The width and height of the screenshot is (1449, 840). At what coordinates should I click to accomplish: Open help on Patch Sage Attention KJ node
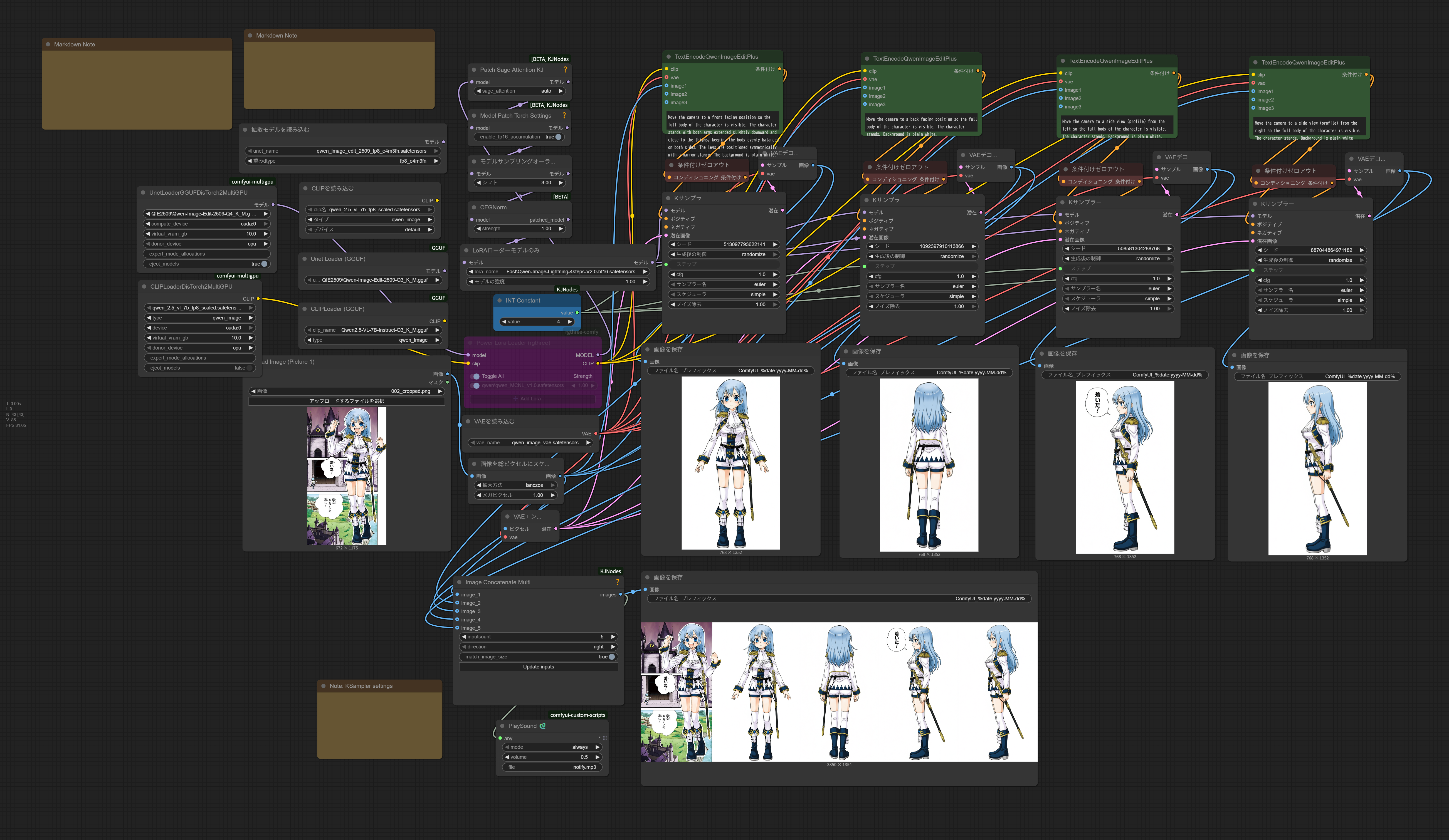(565, 70)
